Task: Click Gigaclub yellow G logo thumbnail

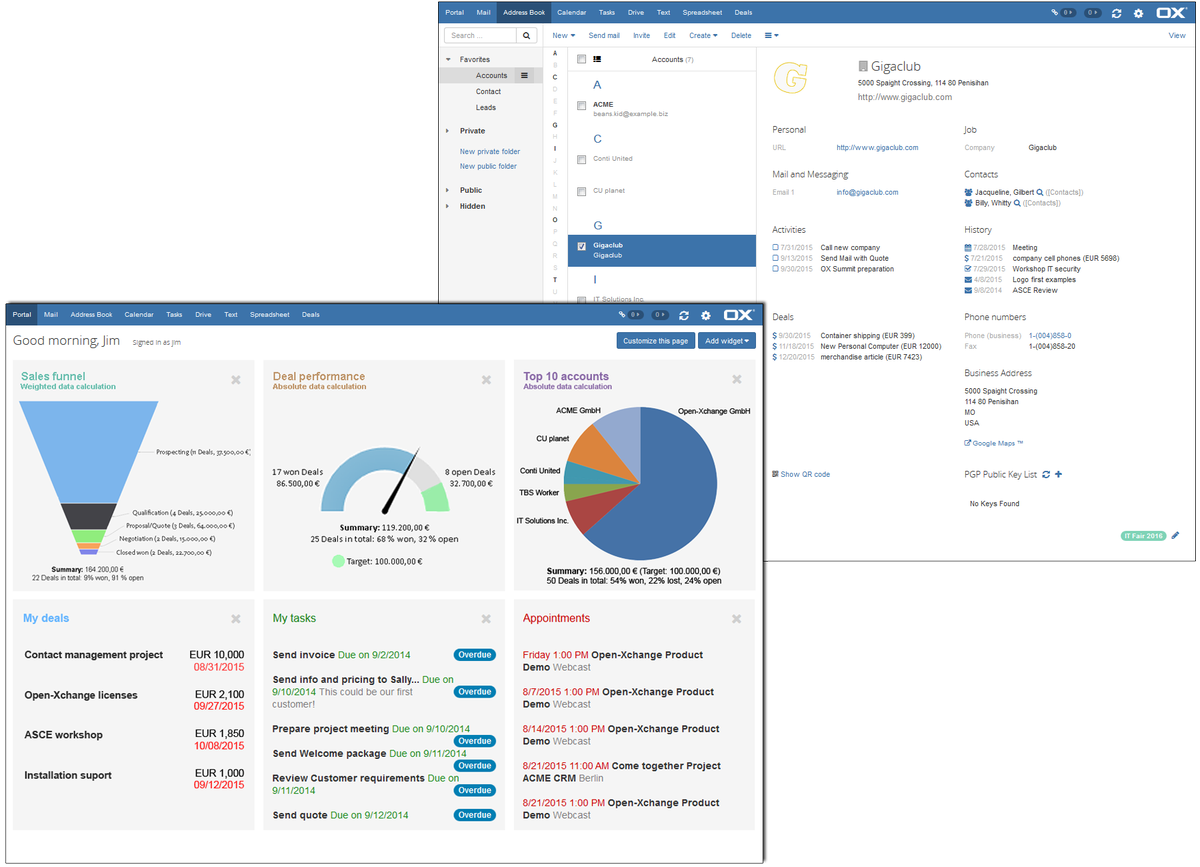Action: click(791, 78)
